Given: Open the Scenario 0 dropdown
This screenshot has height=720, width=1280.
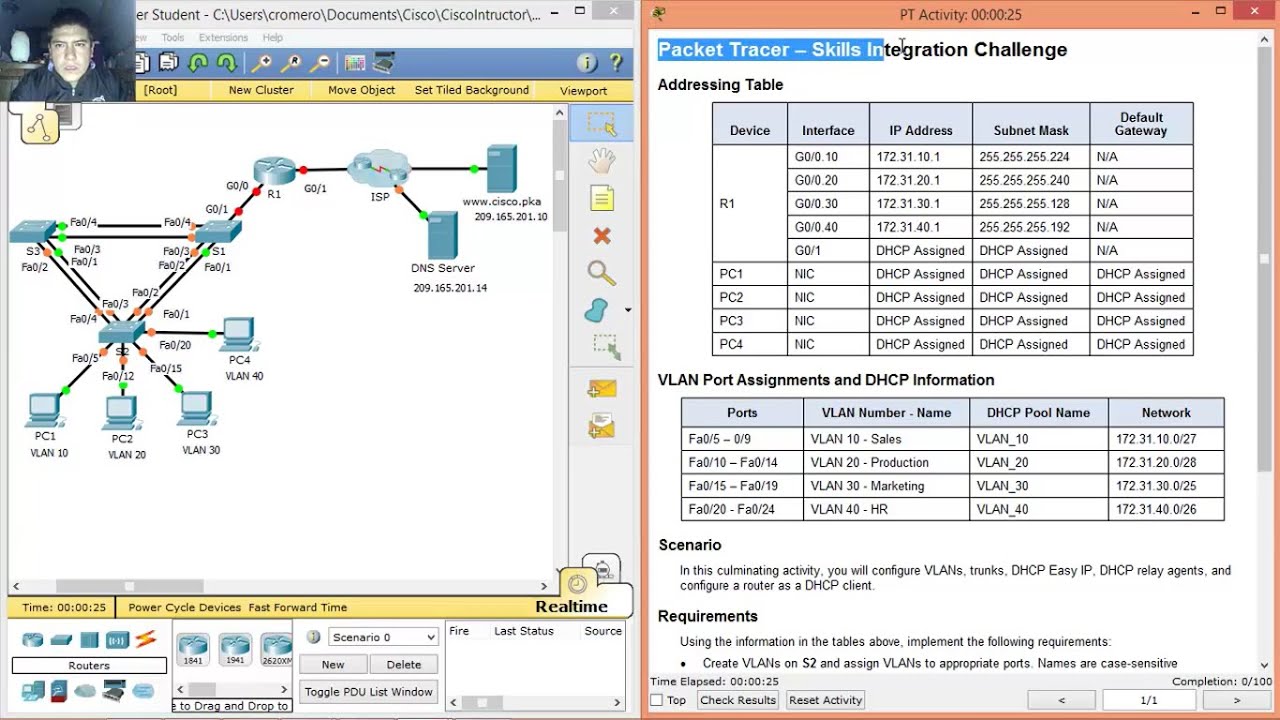Looking at the screenshot, I should (x=383, y=637).
